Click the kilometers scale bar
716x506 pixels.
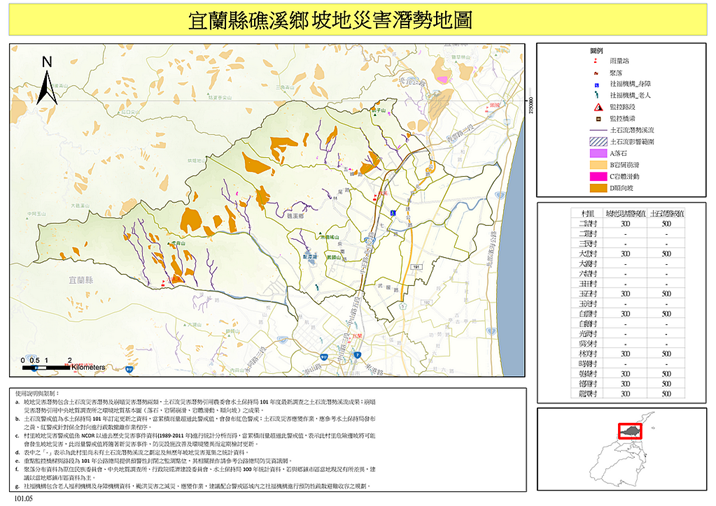point(48,364)
